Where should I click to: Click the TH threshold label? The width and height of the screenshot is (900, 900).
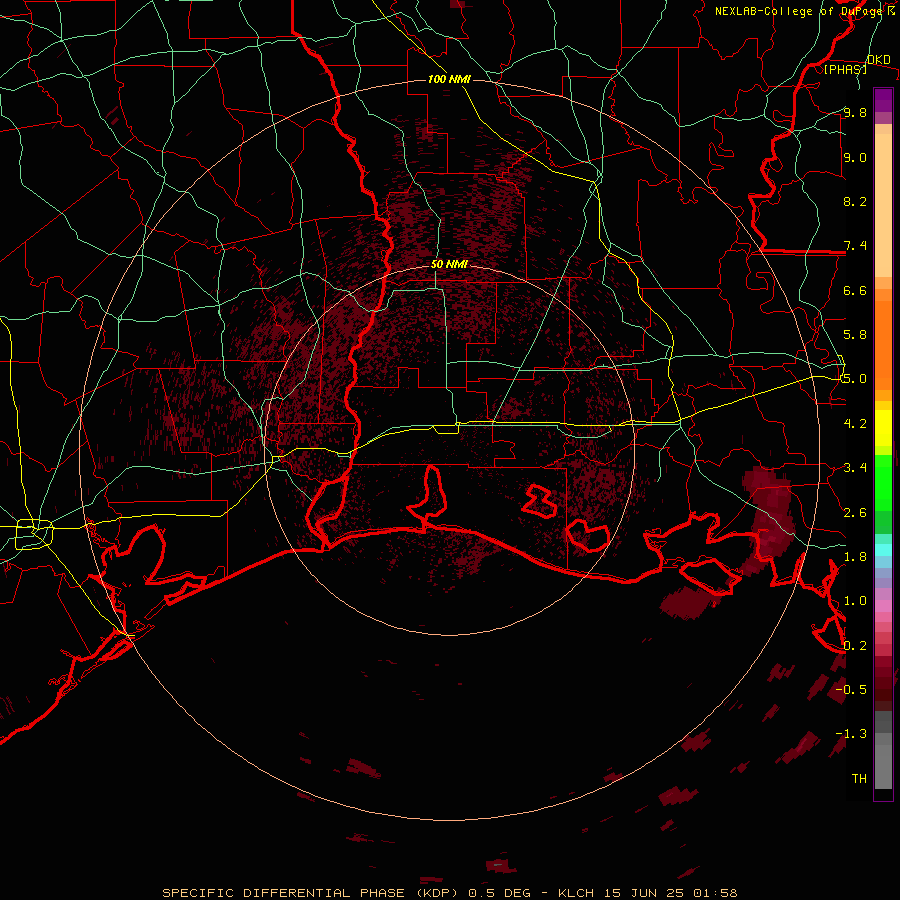(x=859, y=778)
